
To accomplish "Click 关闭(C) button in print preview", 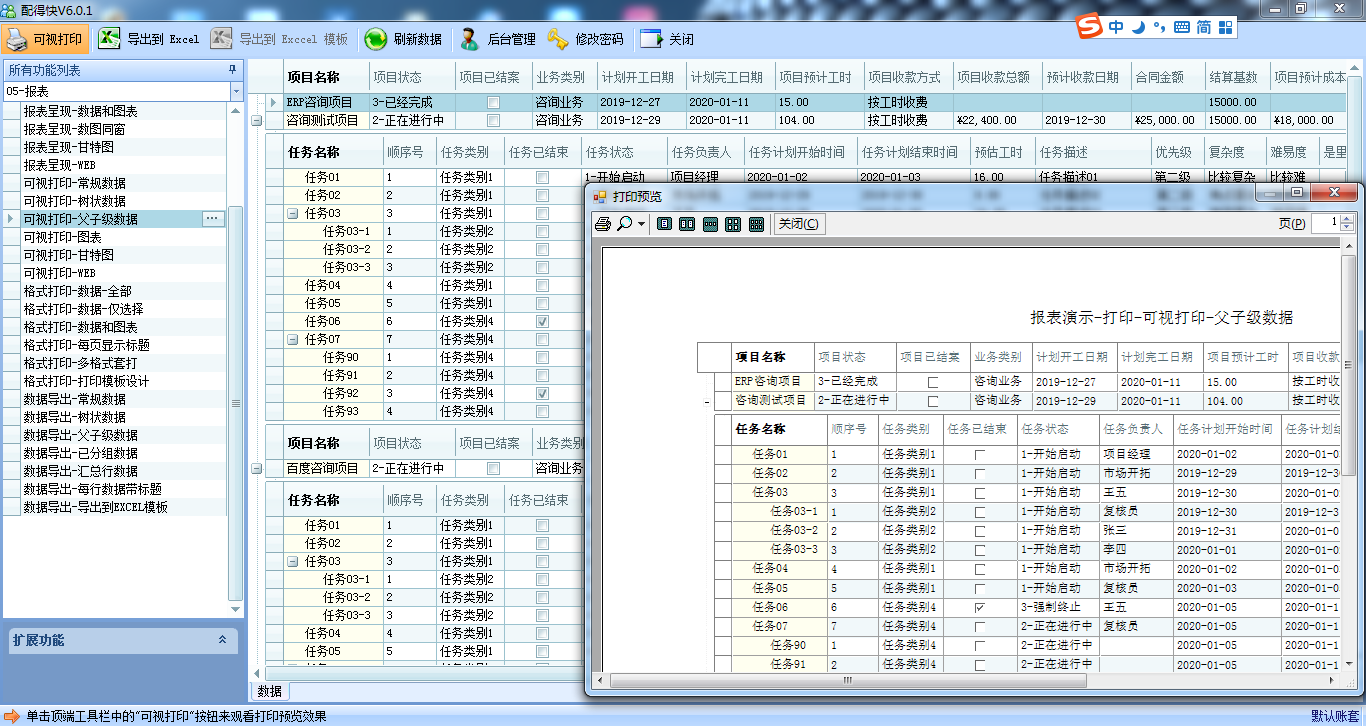I will (799, 224).
